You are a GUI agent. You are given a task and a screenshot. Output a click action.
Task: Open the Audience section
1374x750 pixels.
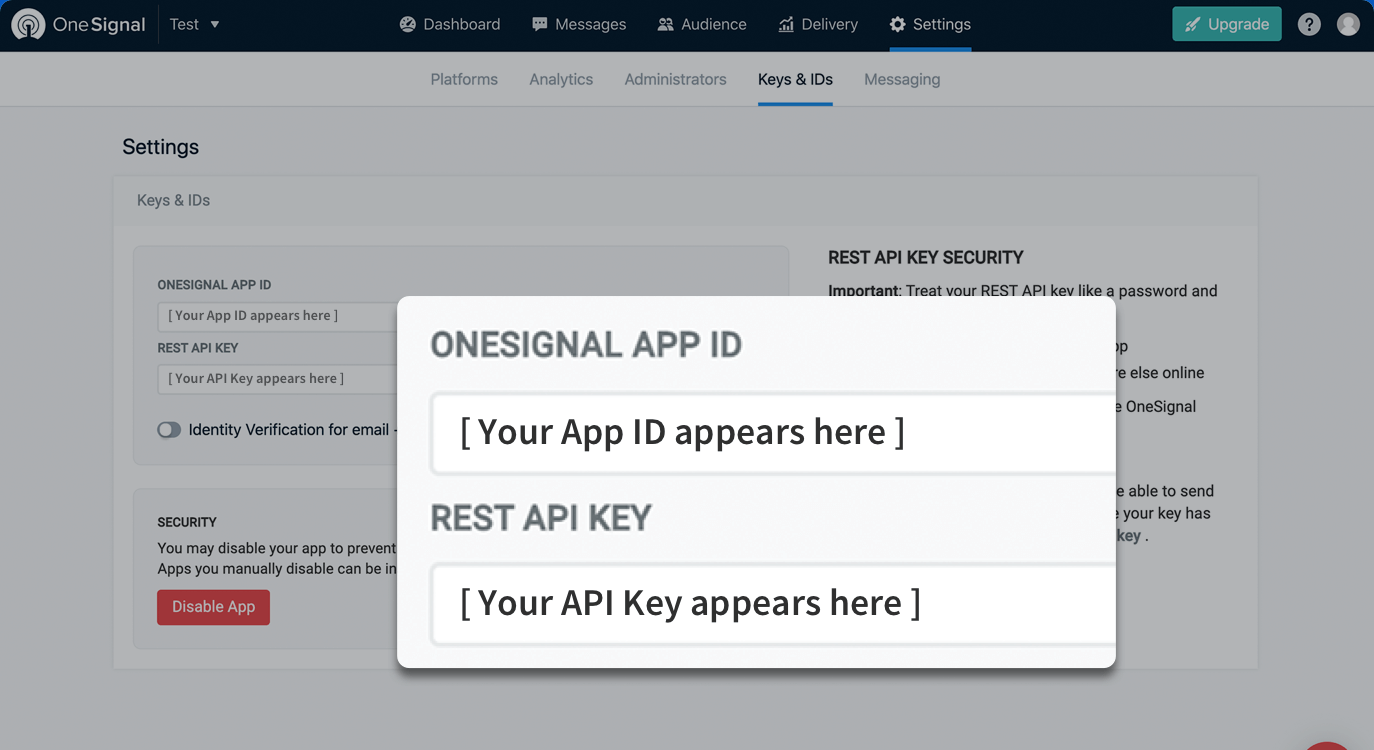(x=702, y=24)
